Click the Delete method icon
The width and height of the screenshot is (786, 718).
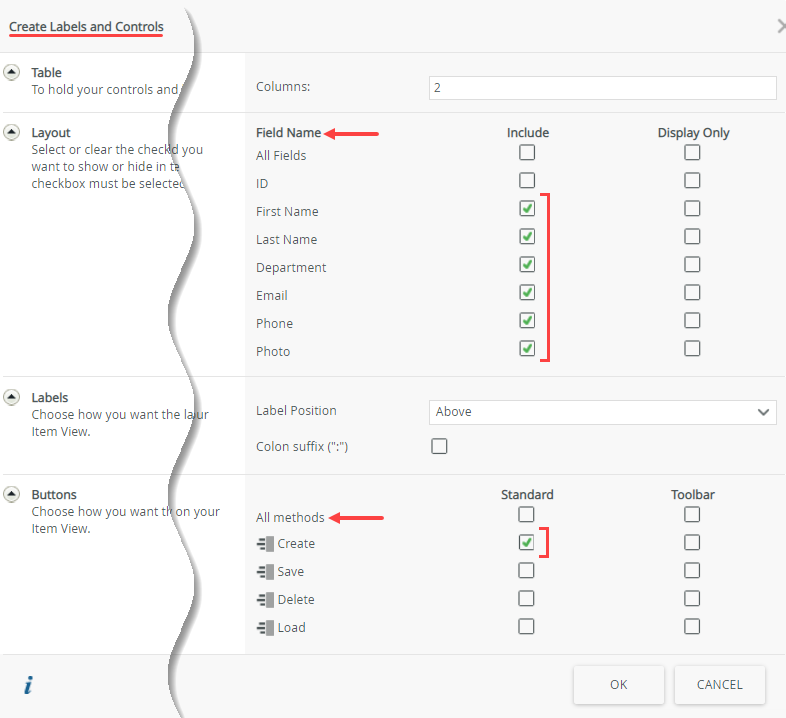[265, 600]
